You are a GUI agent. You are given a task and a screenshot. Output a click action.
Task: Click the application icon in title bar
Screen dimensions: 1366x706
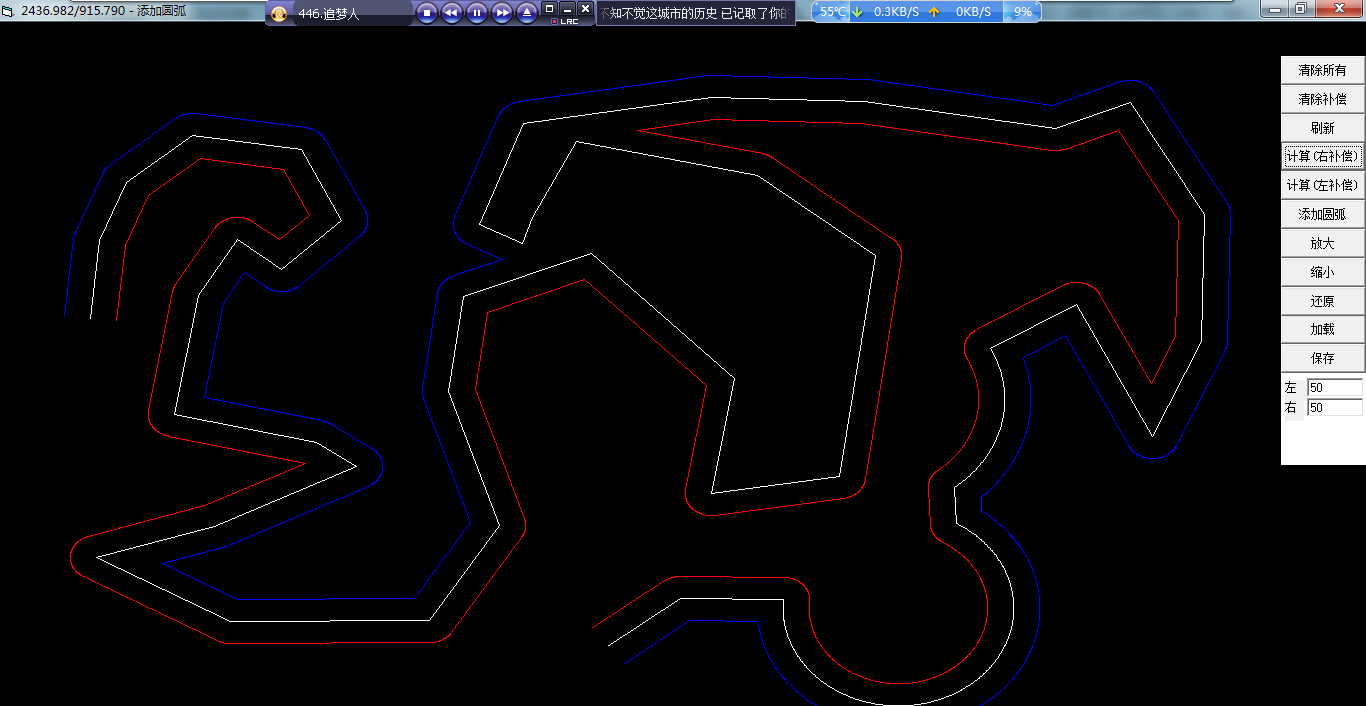tap(8, 12)
